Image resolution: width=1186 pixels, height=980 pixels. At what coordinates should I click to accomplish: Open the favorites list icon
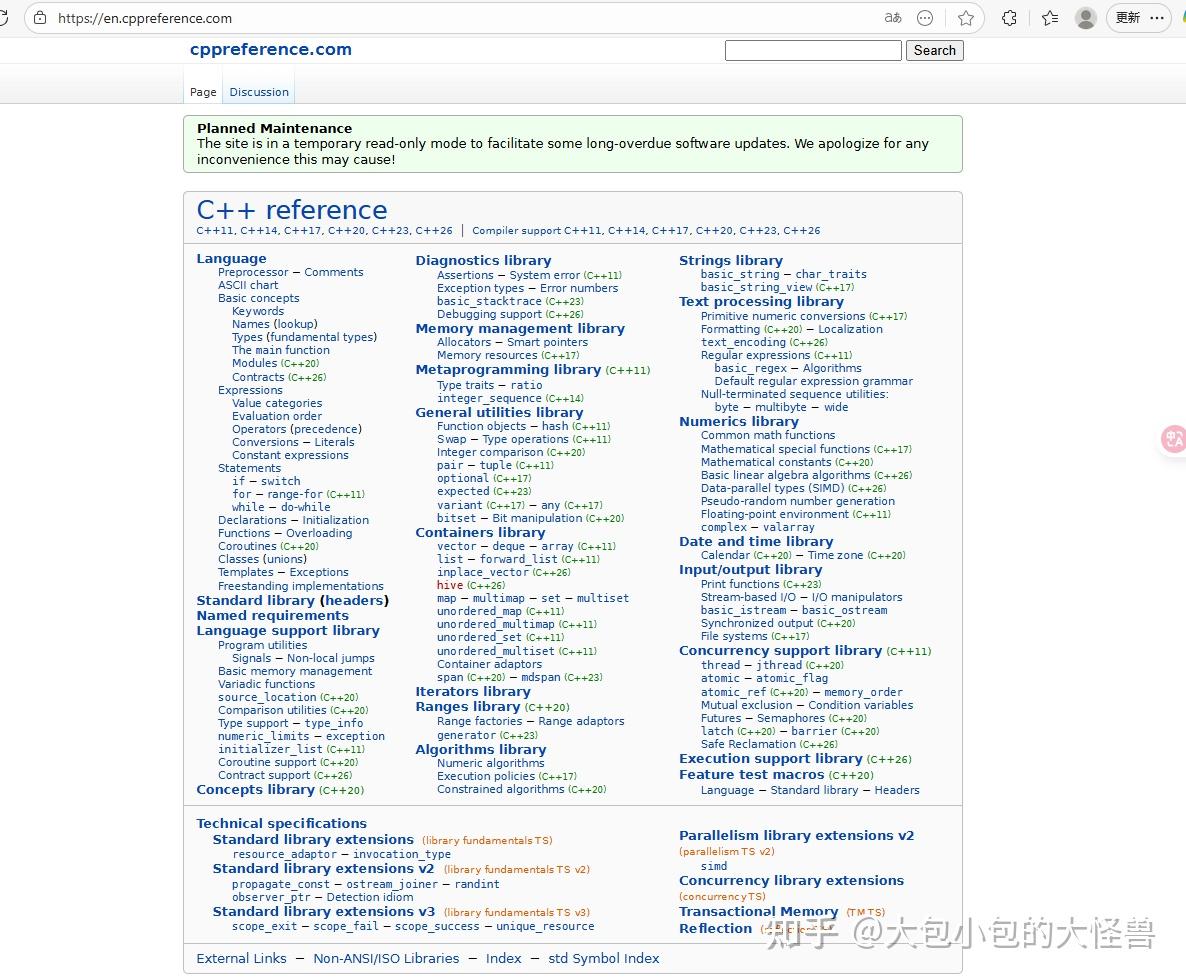pos(1050,18)
